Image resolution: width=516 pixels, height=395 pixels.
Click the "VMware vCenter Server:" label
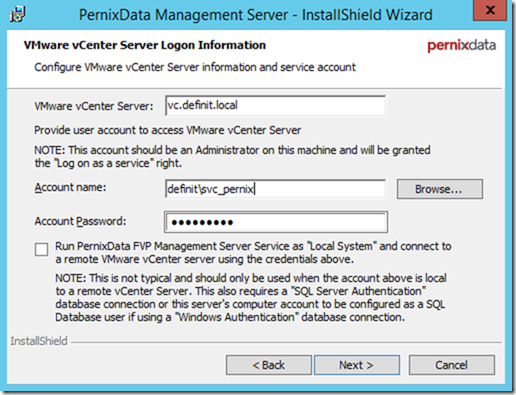pos(94,106)
